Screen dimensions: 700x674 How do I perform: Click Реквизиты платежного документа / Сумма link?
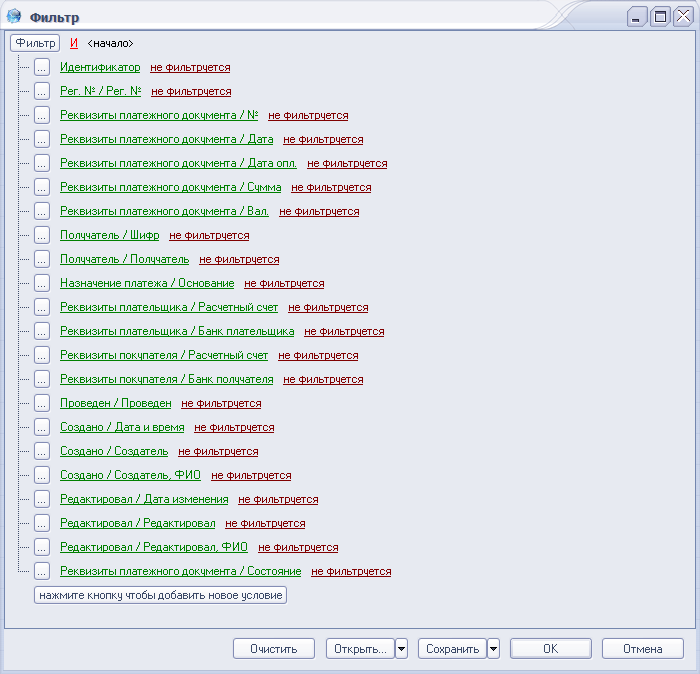[x=171, y=187]
